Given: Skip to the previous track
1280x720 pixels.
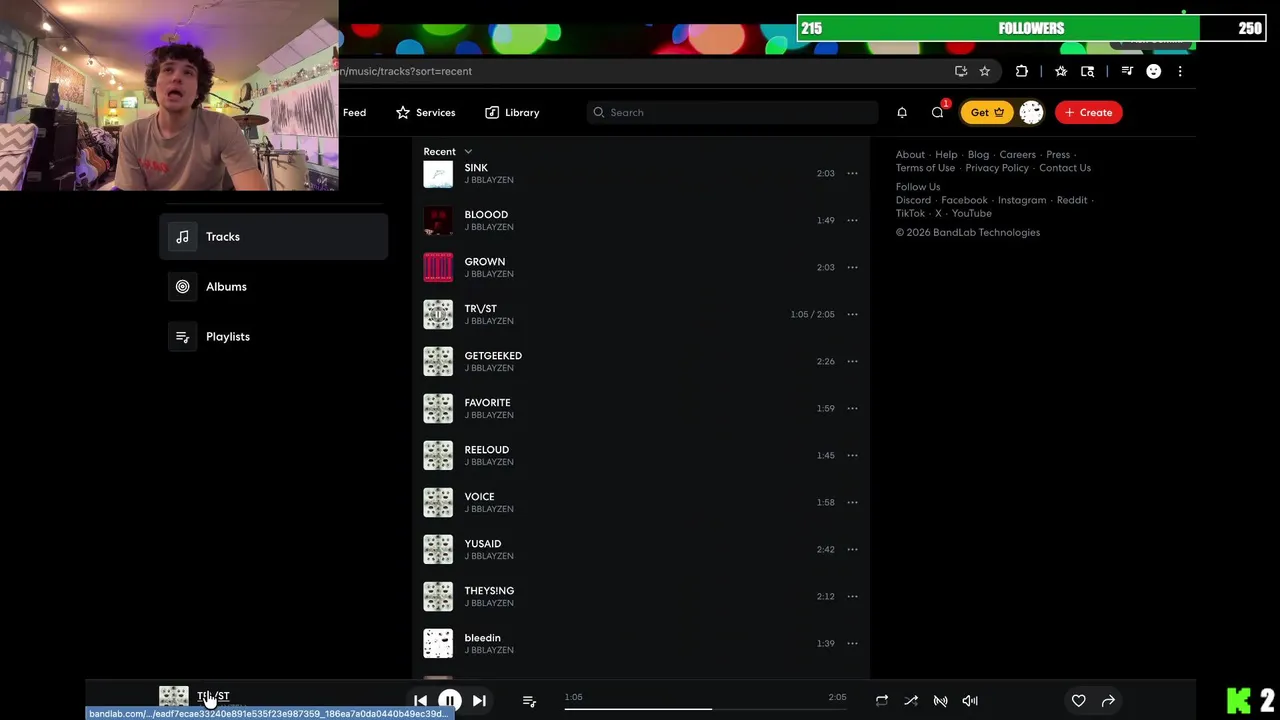Looking at the screenshot, I should [420, 701].
